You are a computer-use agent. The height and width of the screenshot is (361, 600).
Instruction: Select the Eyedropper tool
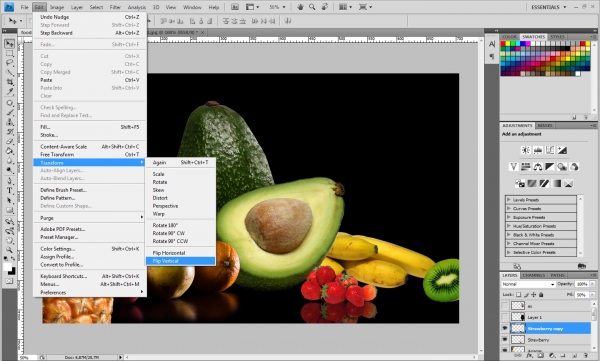10,92
